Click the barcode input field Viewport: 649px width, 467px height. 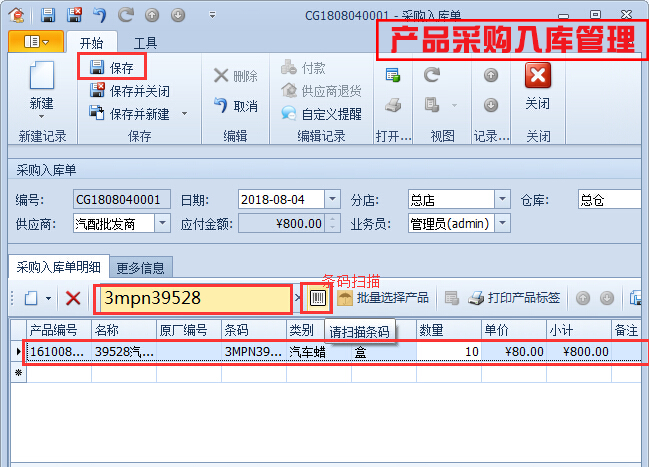coord(193,298)
